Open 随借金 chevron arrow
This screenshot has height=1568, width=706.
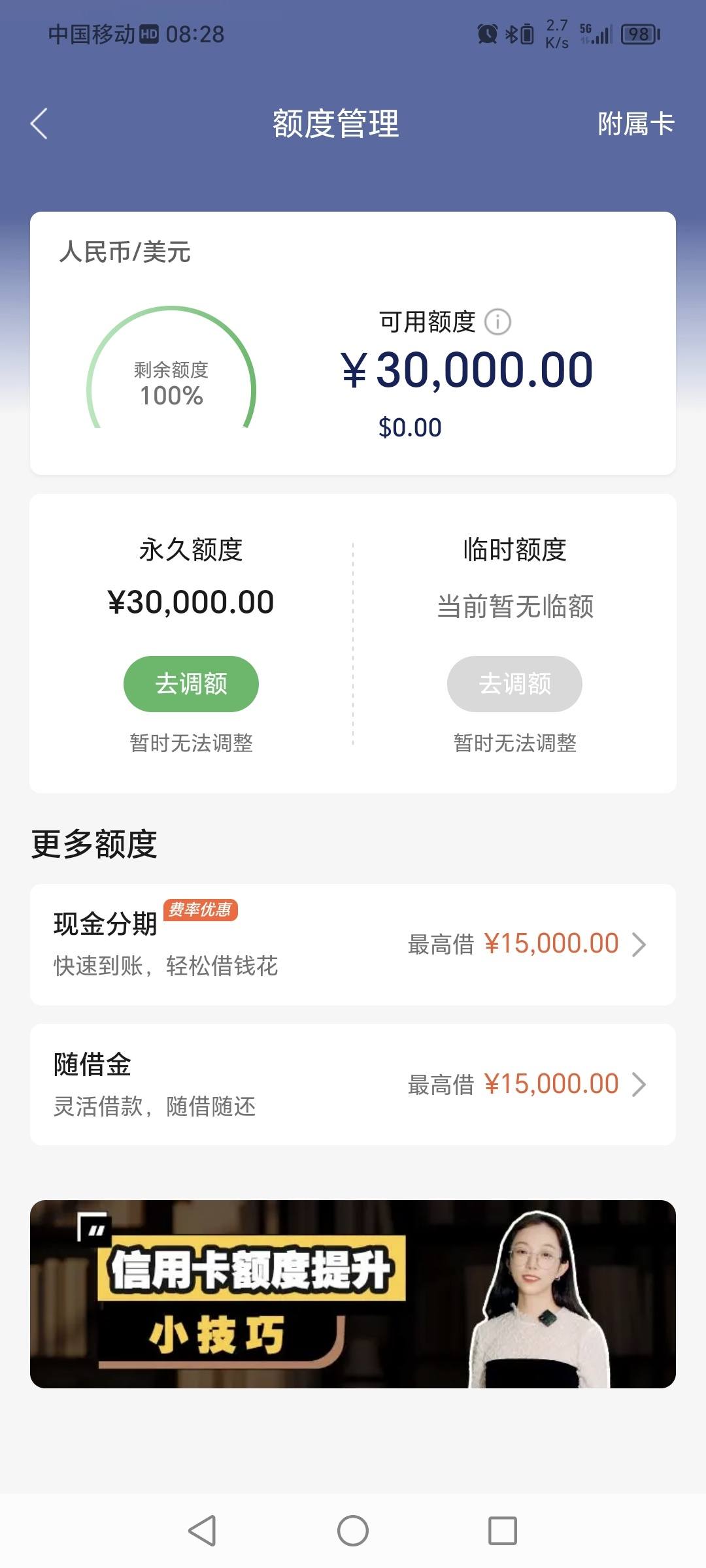[639, 1085]
